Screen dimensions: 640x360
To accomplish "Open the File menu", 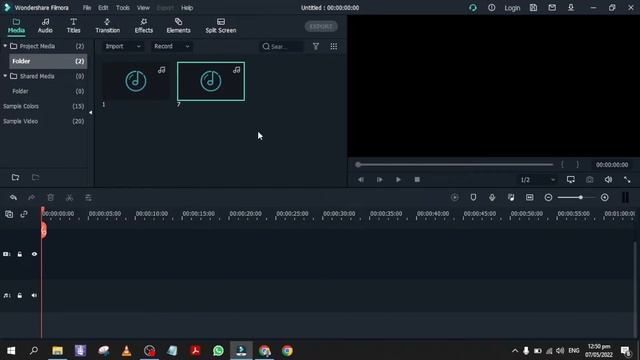I will pos(87,8).
